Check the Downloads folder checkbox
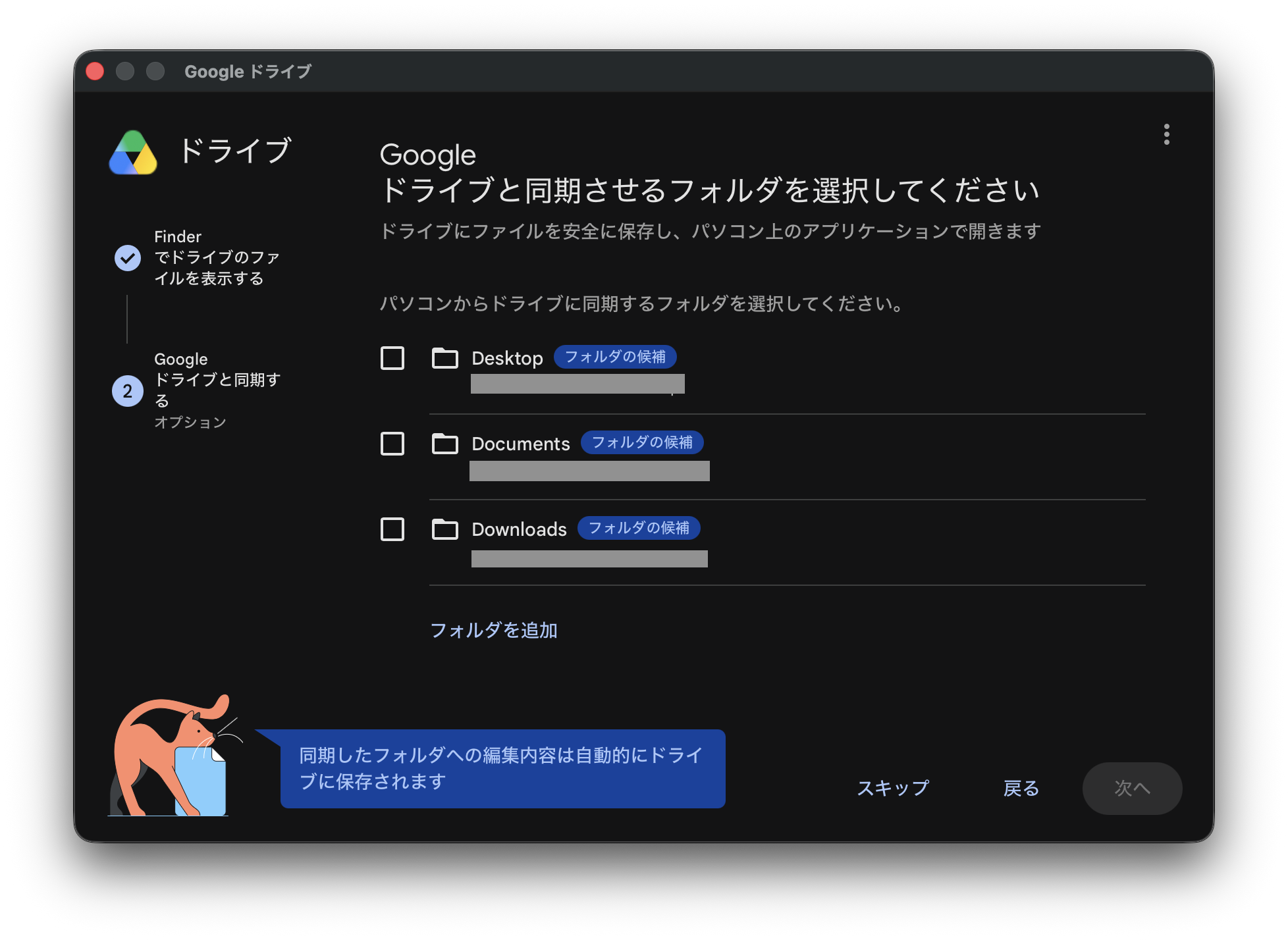This screenshot has height=940, width=1288. [x=392, y=529]
